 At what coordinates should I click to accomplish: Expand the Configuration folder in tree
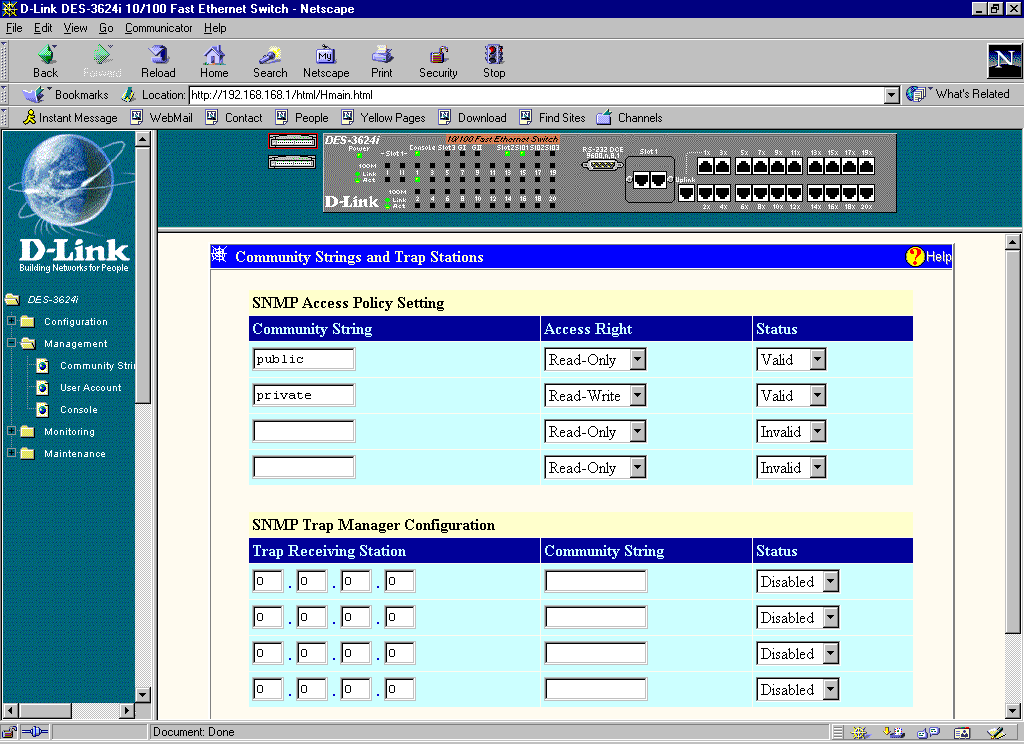click(x=11, y=322)
